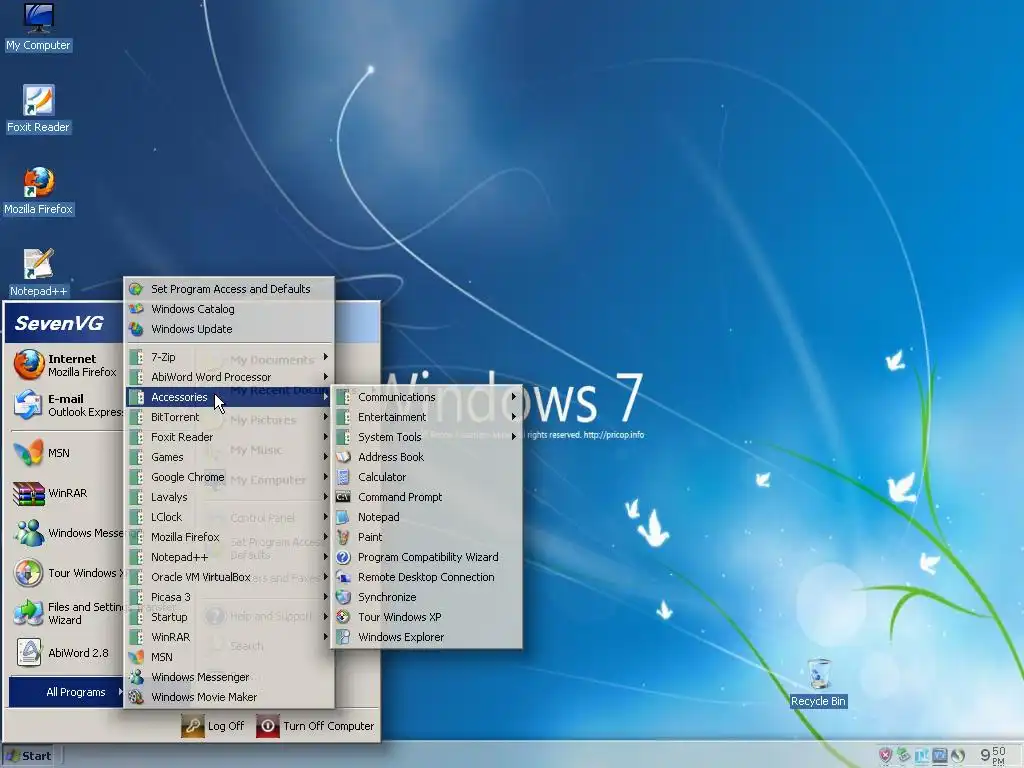Expand the Communications submenu arrow

[x=514, y=397]
